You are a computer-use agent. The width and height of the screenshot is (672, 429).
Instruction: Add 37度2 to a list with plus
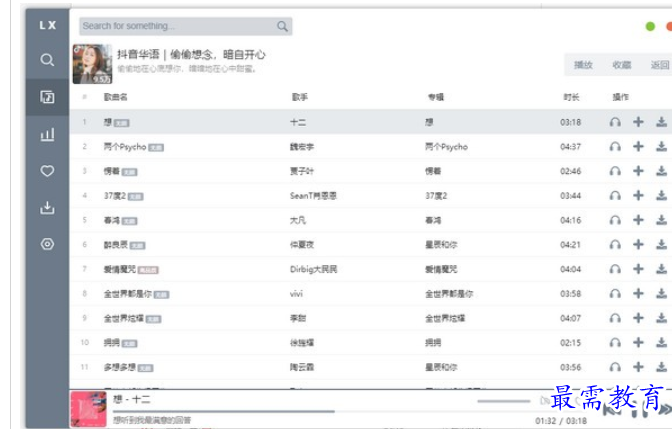click(x=638, y=195)
